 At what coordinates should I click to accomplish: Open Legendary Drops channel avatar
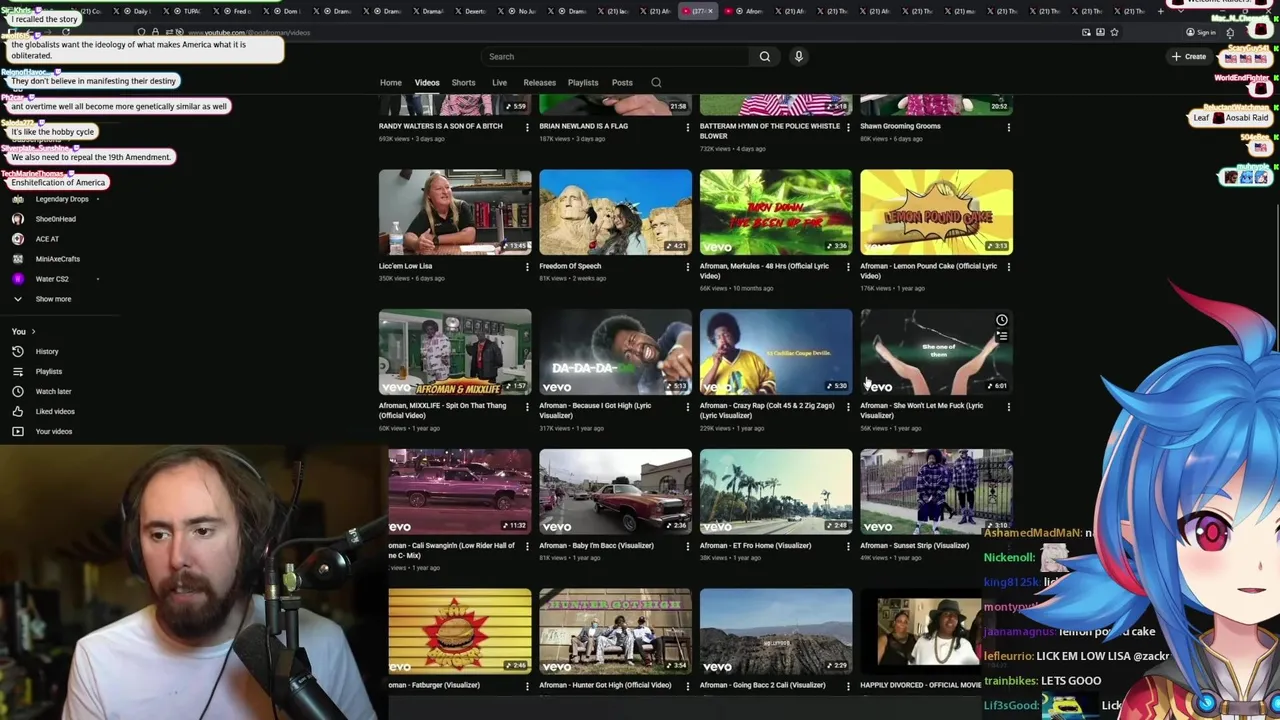[17, 199]
